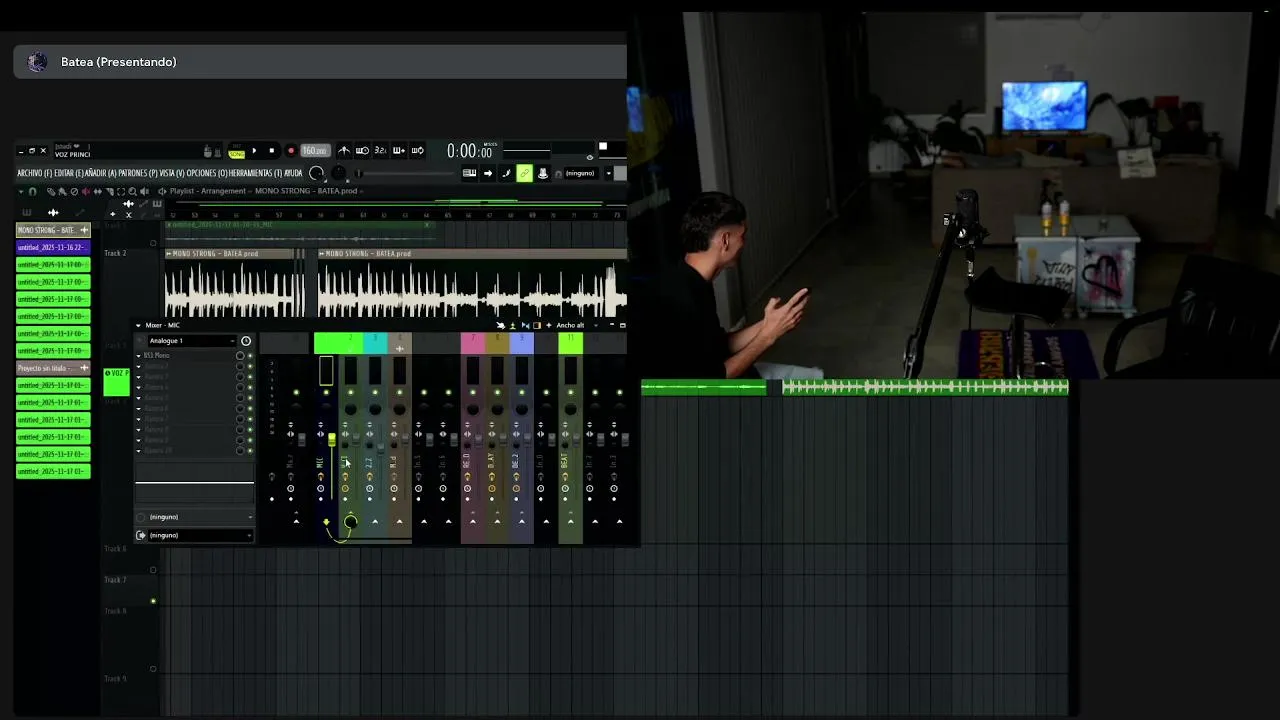Open the piano roll keyboard icon
This screenshot has width=1280, height=720.
tap(469, 173)
